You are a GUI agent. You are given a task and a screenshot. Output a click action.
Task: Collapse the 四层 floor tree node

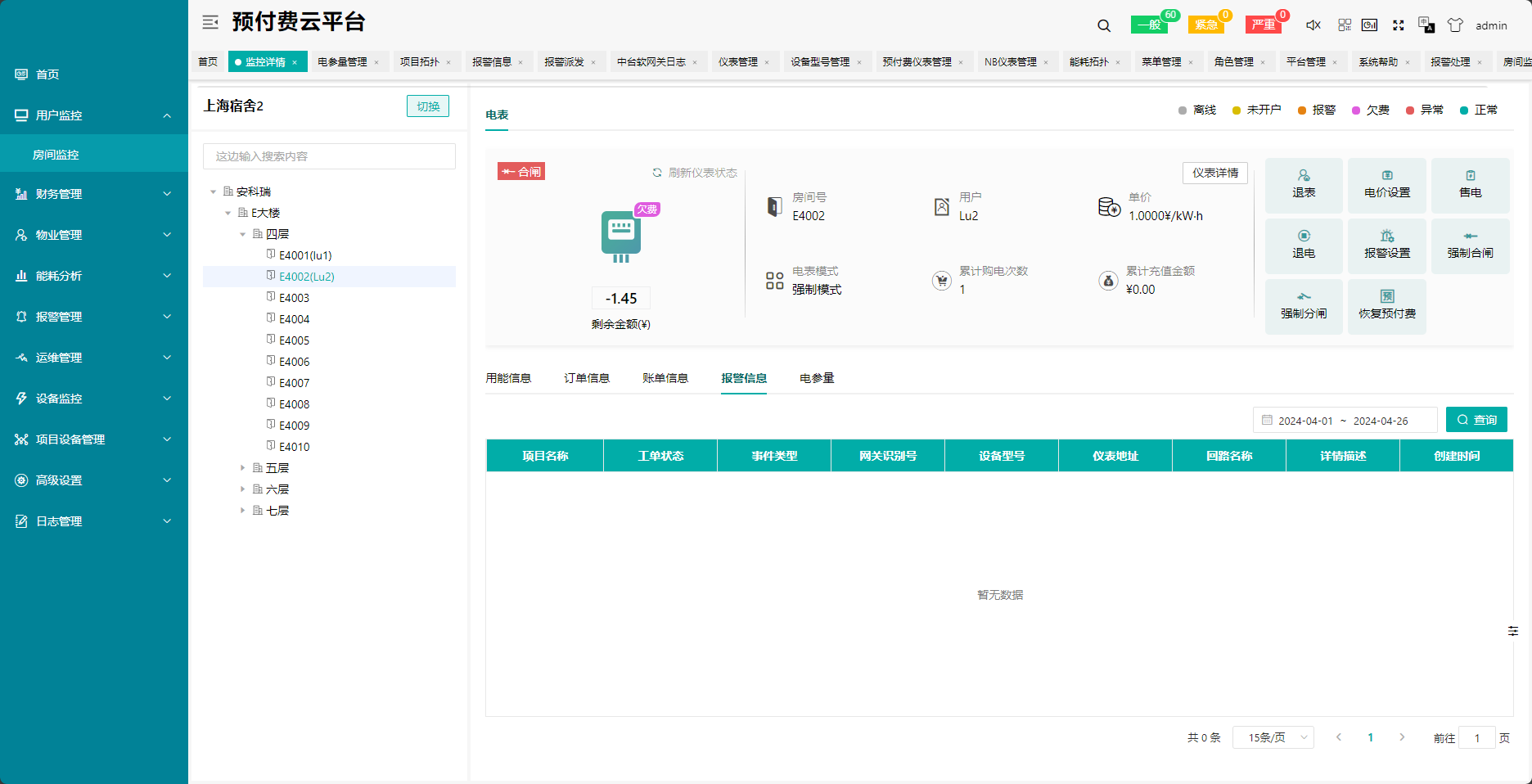pyautogui.click(x=242, y=234)
